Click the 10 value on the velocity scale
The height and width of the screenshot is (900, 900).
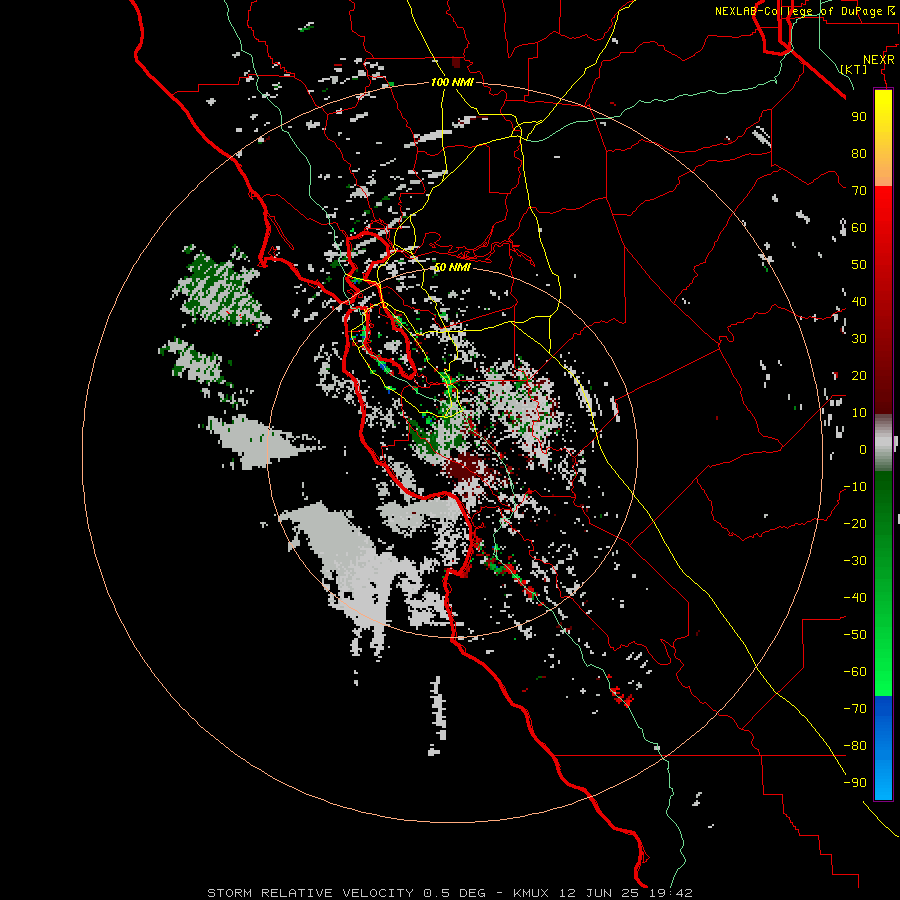859,413
